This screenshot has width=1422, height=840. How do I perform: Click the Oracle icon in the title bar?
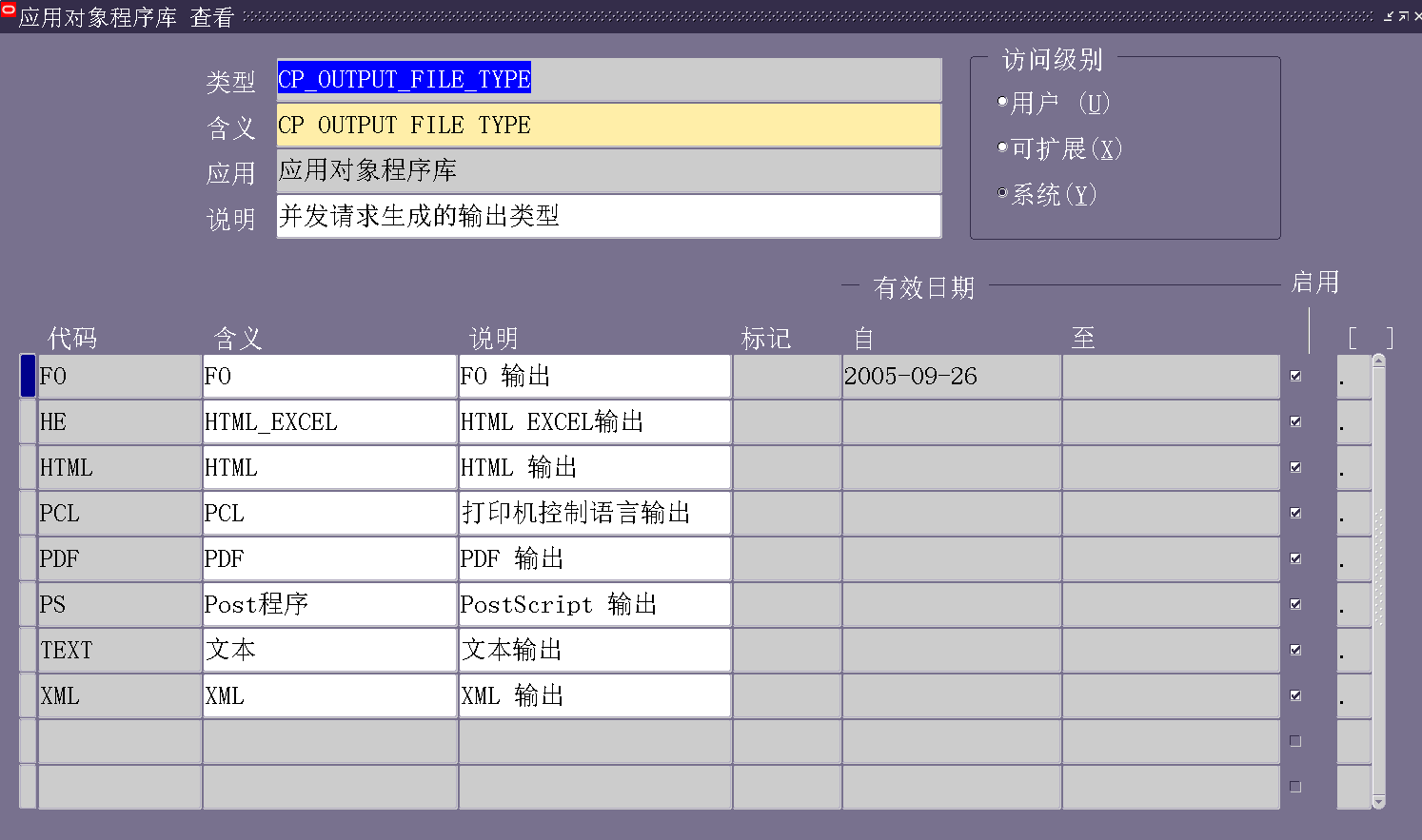pyautogui.click(x=9, y=10)
